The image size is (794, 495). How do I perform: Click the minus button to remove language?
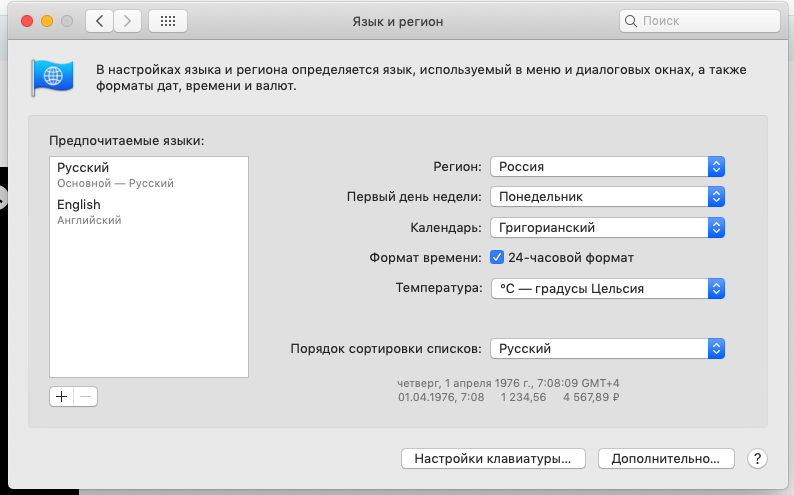pos(86,396)
